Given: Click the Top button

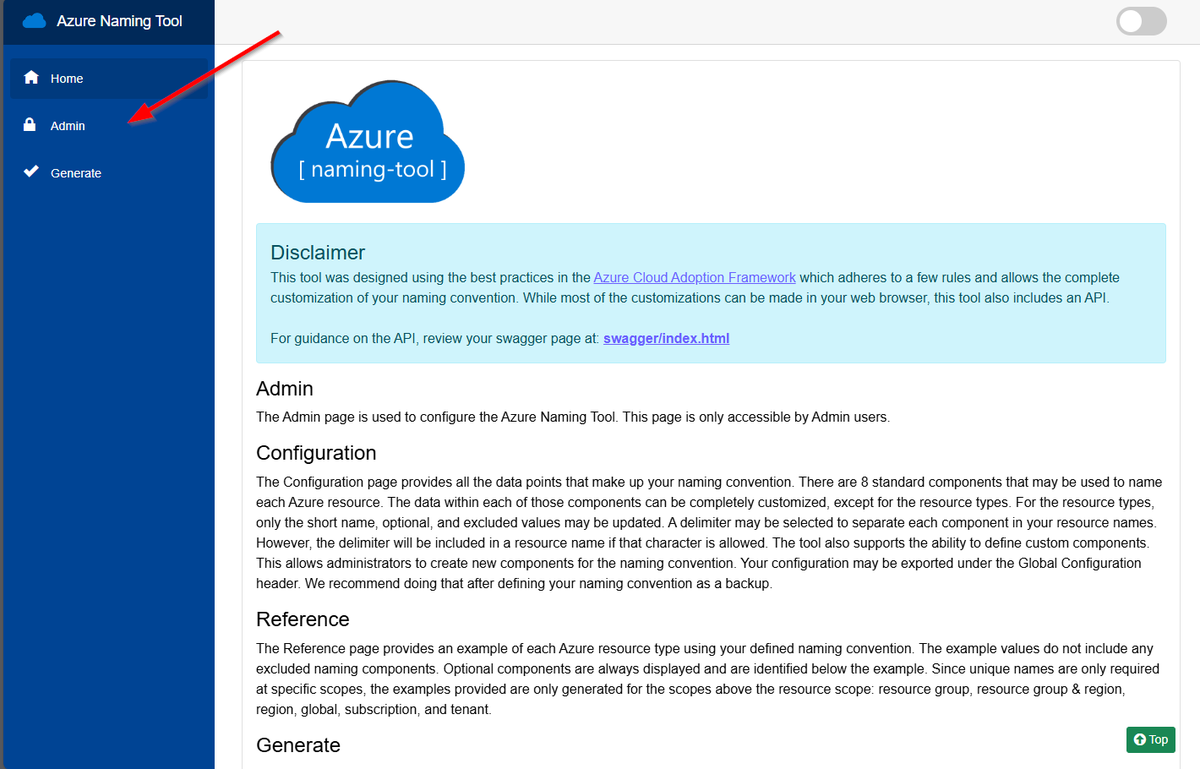Looking at the screenshot, I should coord(1151,740).
